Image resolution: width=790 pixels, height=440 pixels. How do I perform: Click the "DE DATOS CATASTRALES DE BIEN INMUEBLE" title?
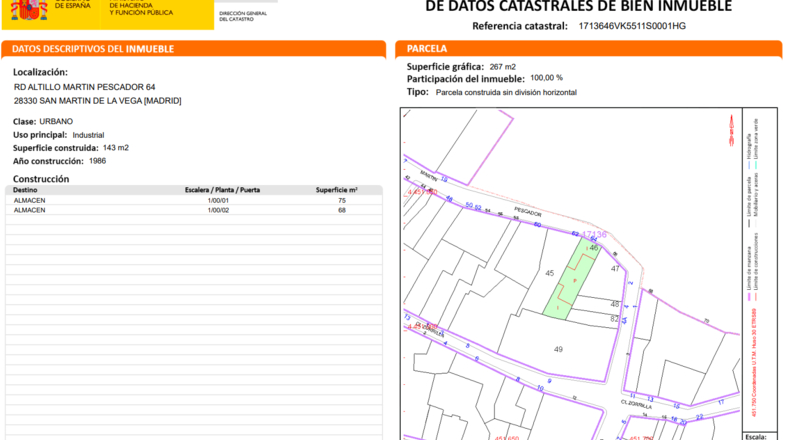[578, 7]
